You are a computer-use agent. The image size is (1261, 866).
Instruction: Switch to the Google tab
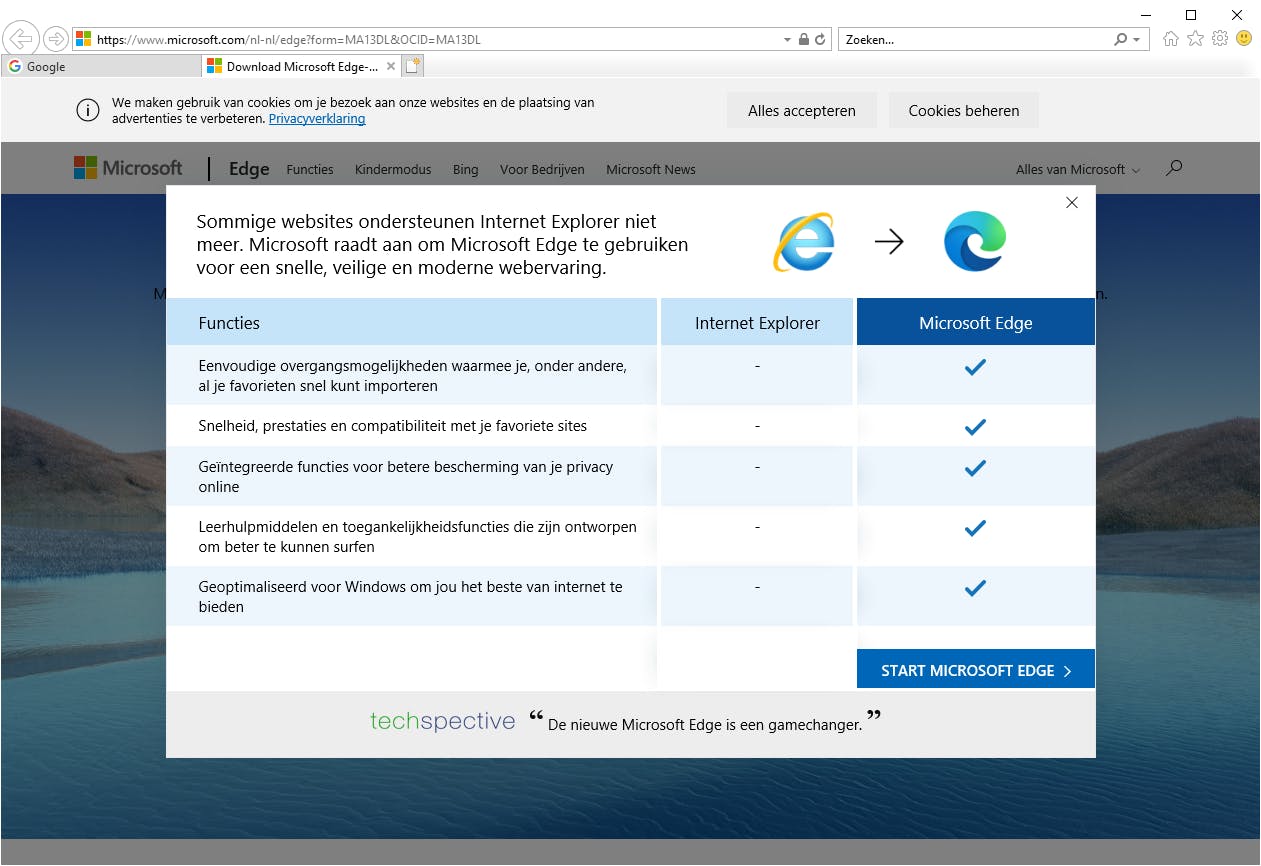point(100,66)
